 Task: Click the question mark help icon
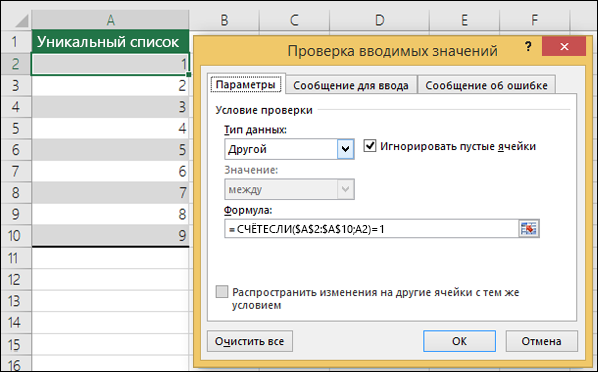(x=528, y=47)
